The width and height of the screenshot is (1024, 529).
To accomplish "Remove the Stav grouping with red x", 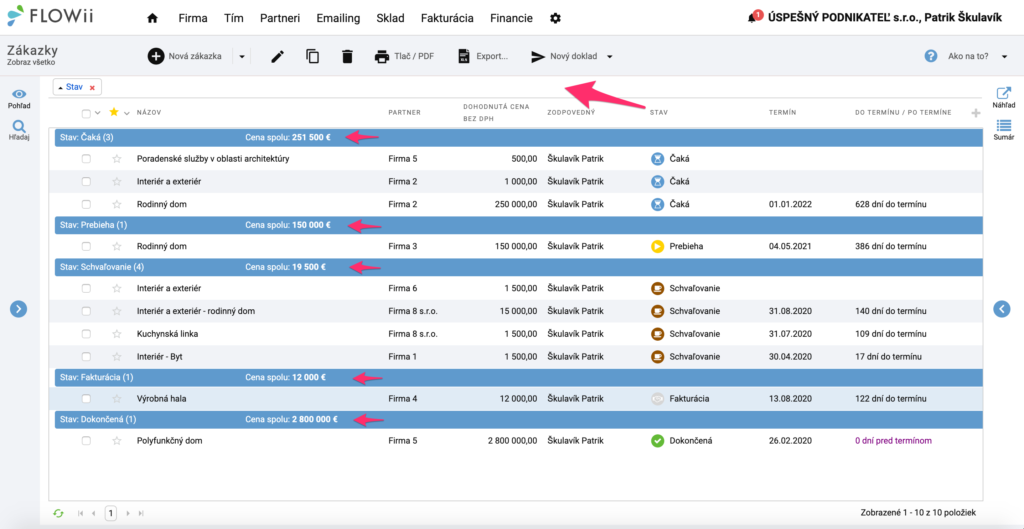I will pos(92,88).
